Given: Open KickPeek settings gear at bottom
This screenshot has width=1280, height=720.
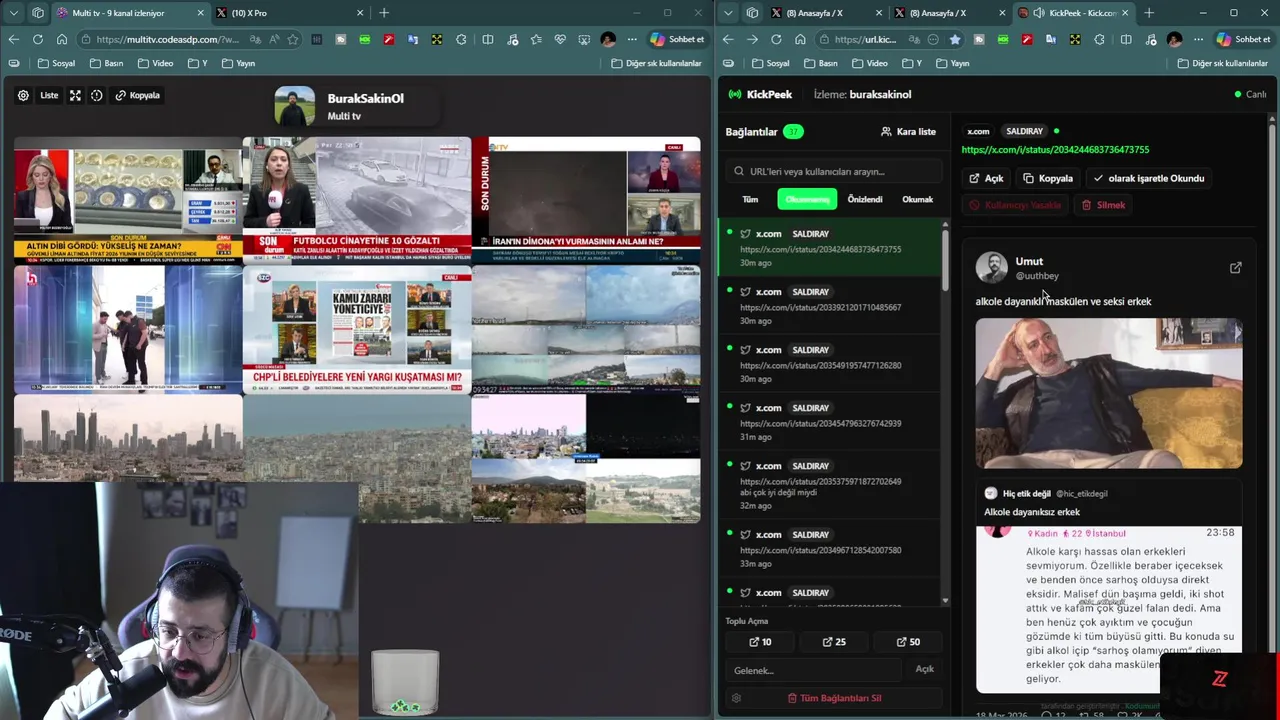Looking at the screenshot, I should click(736, 698).
